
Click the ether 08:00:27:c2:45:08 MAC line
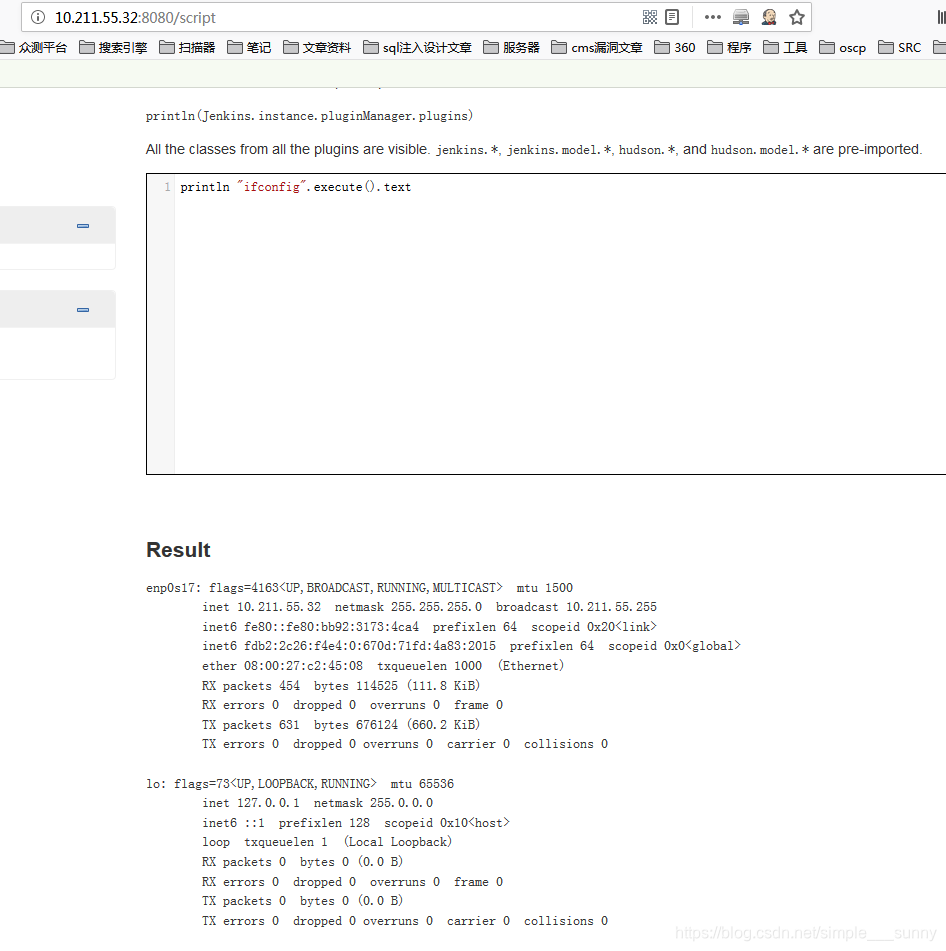383,666
